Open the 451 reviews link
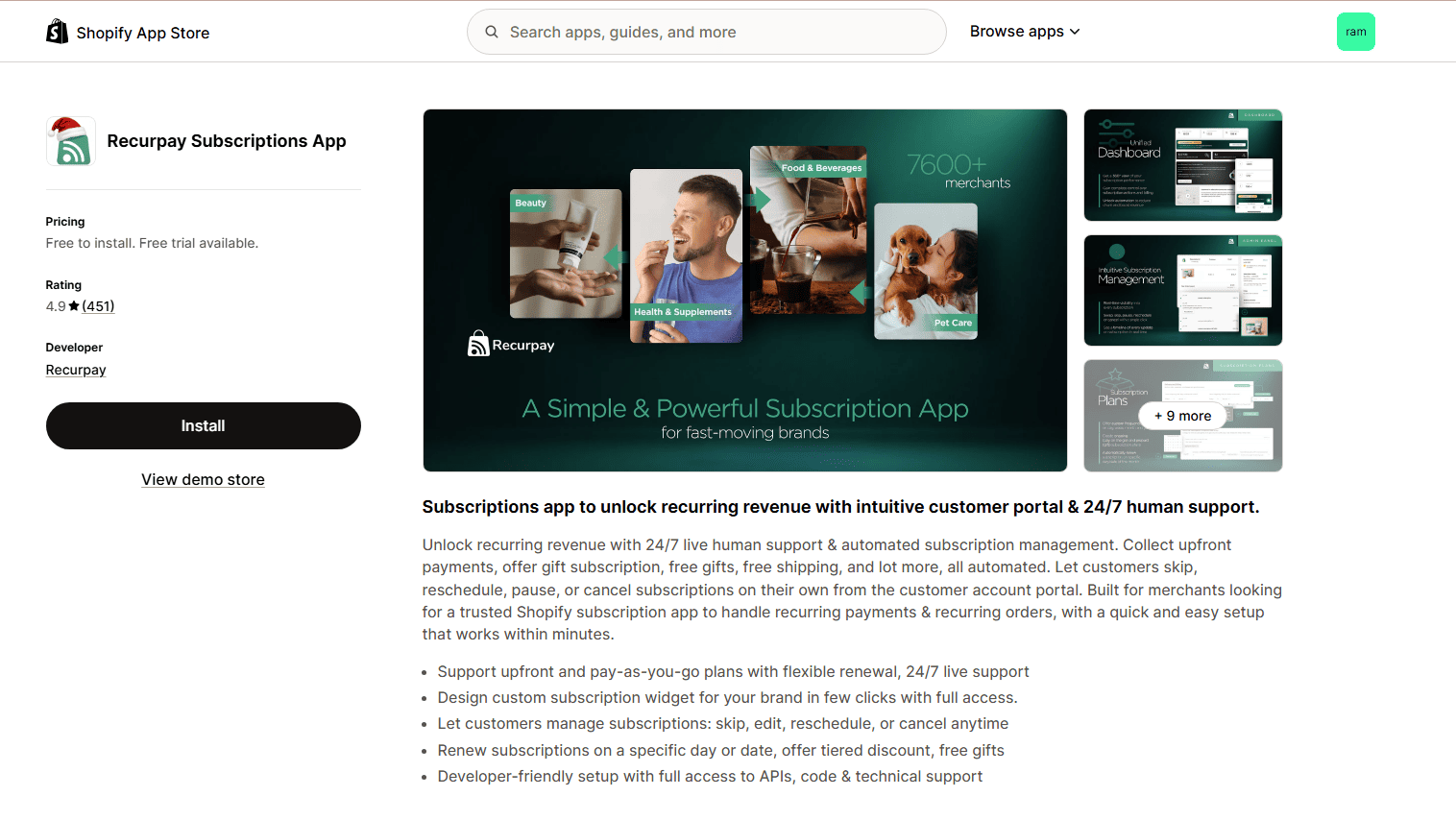This screenshot has height=820, width=1456. point(98,306)
